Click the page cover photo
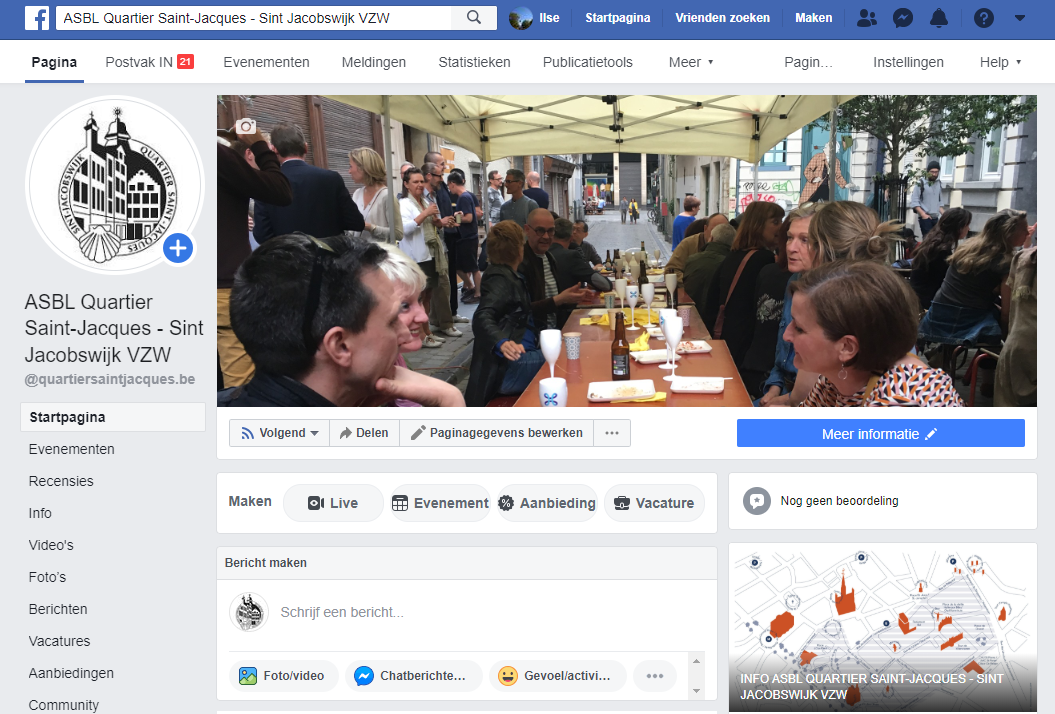 point(626,250)
